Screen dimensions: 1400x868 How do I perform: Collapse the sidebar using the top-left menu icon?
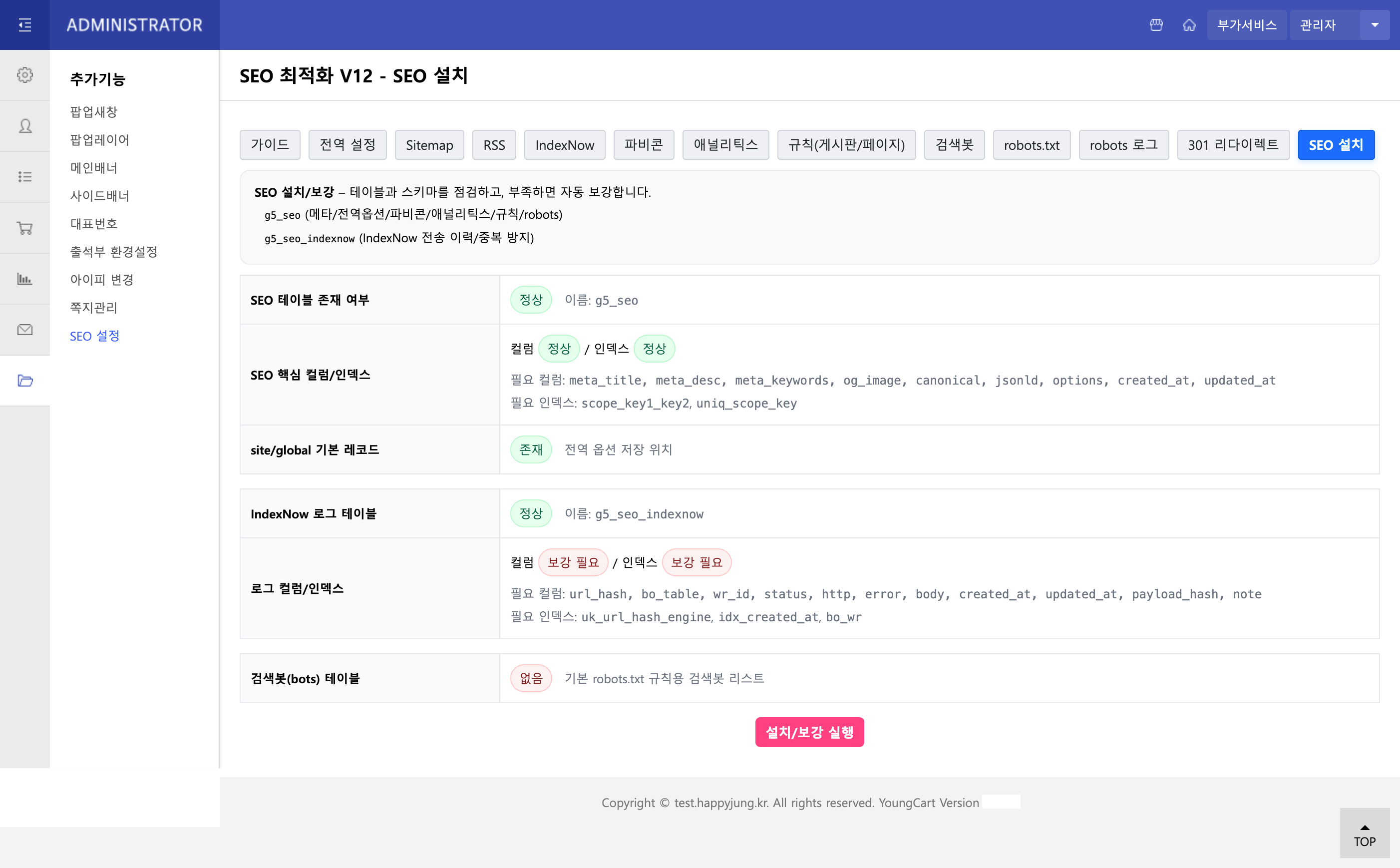pyautogui.click(x=24, y=24)
